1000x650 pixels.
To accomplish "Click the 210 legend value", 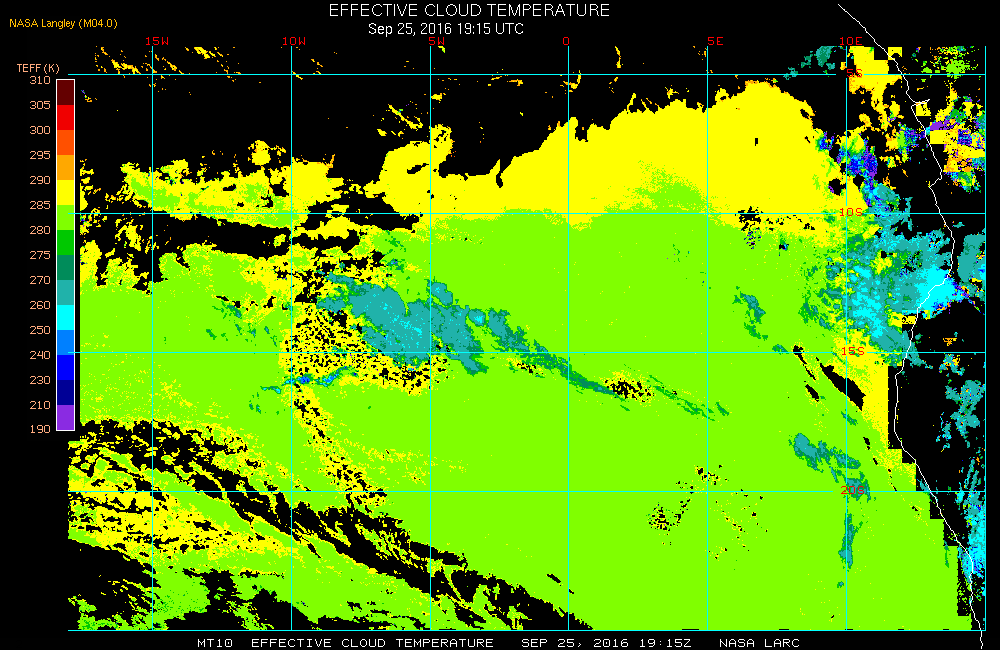I will pyautogui.click(x=40, y=405).
